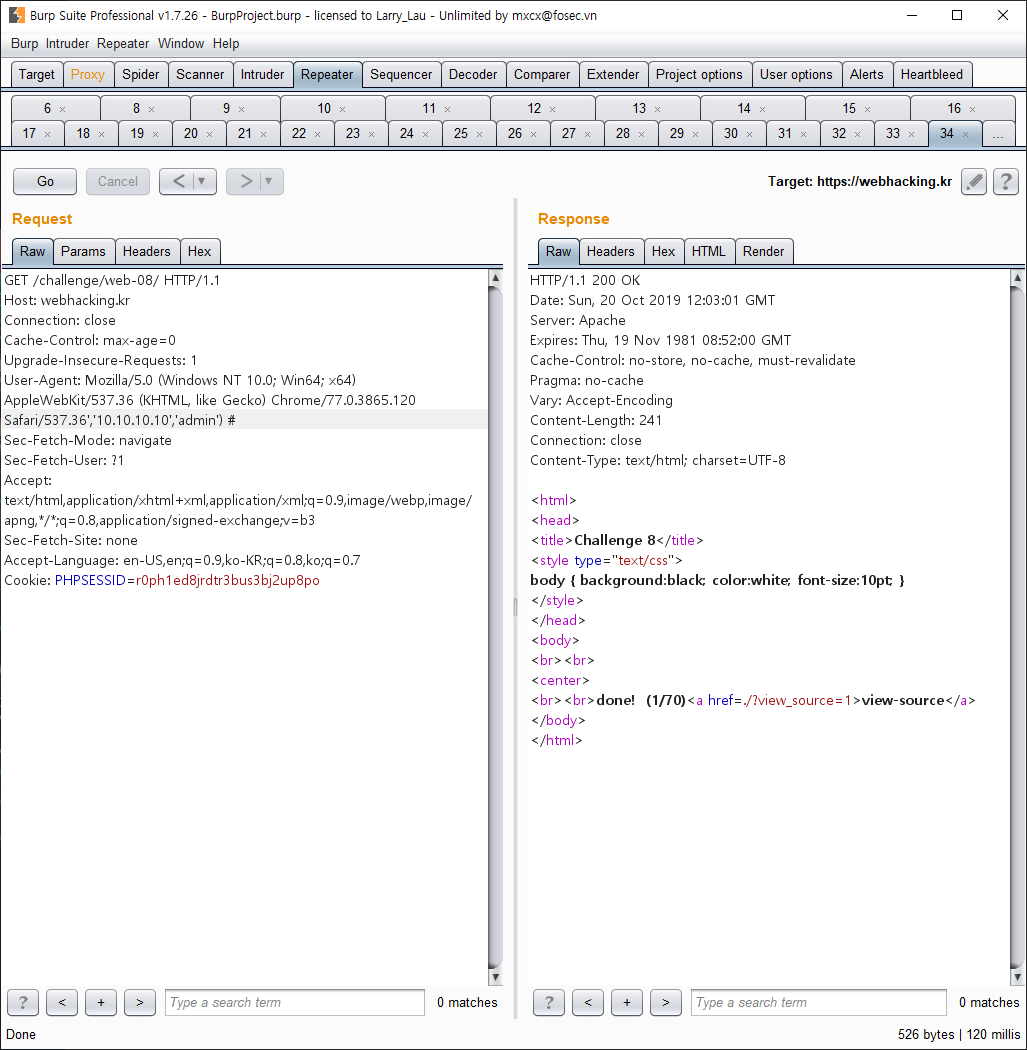Switch to the Spider tab

pyautogui.click(x=141, y=74)
